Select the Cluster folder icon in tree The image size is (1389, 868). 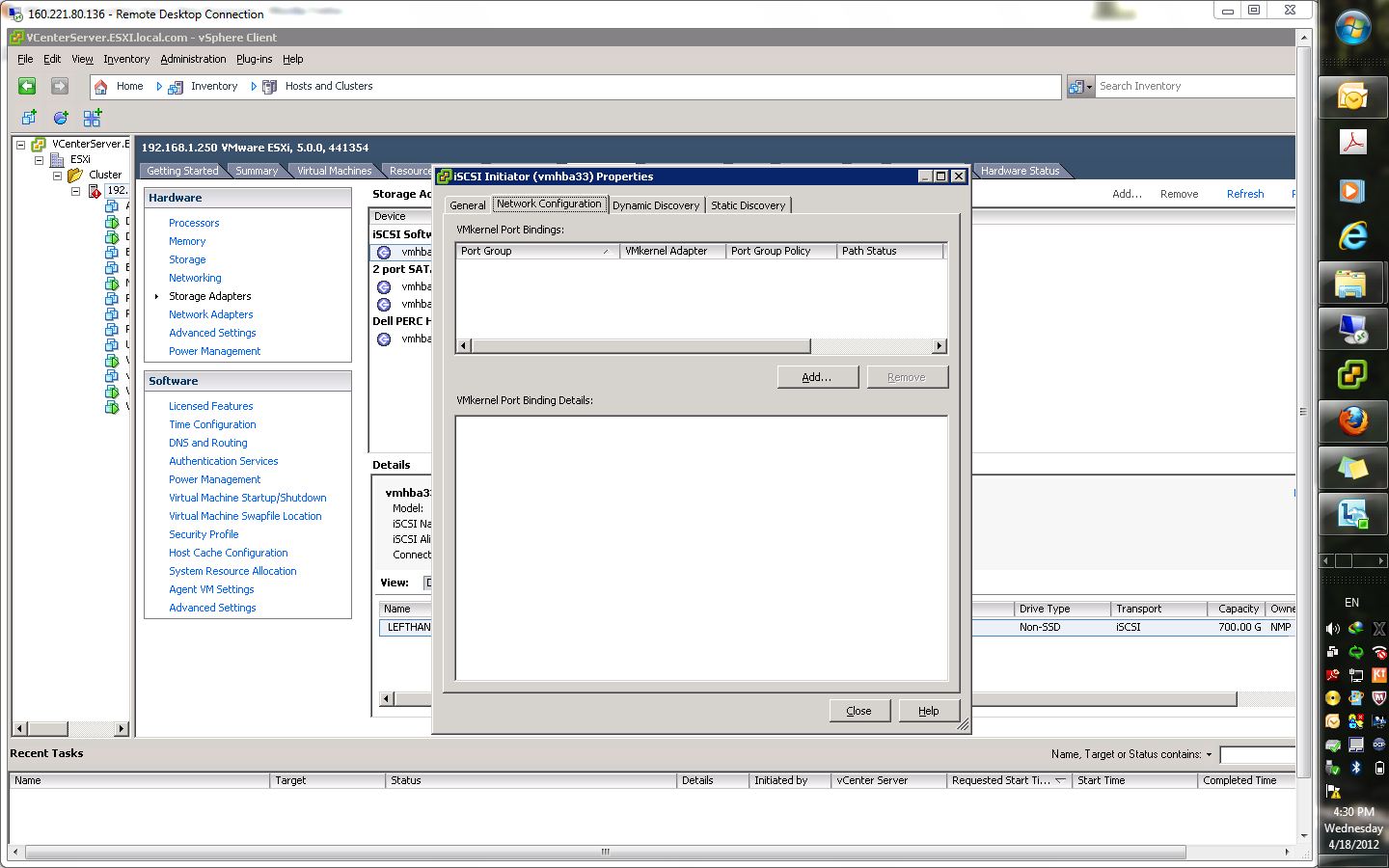point(75,175)
